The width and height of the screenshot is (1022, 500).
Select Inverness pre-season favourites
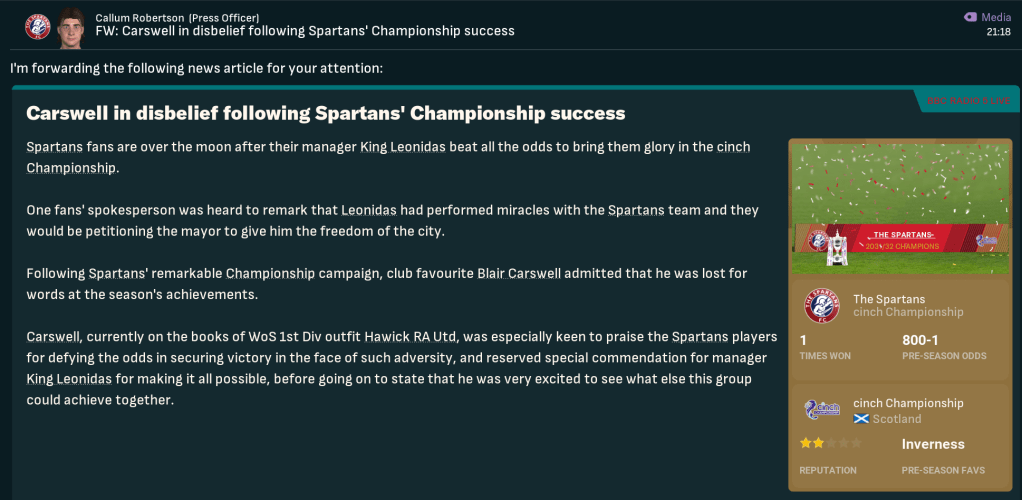(933, 444)
